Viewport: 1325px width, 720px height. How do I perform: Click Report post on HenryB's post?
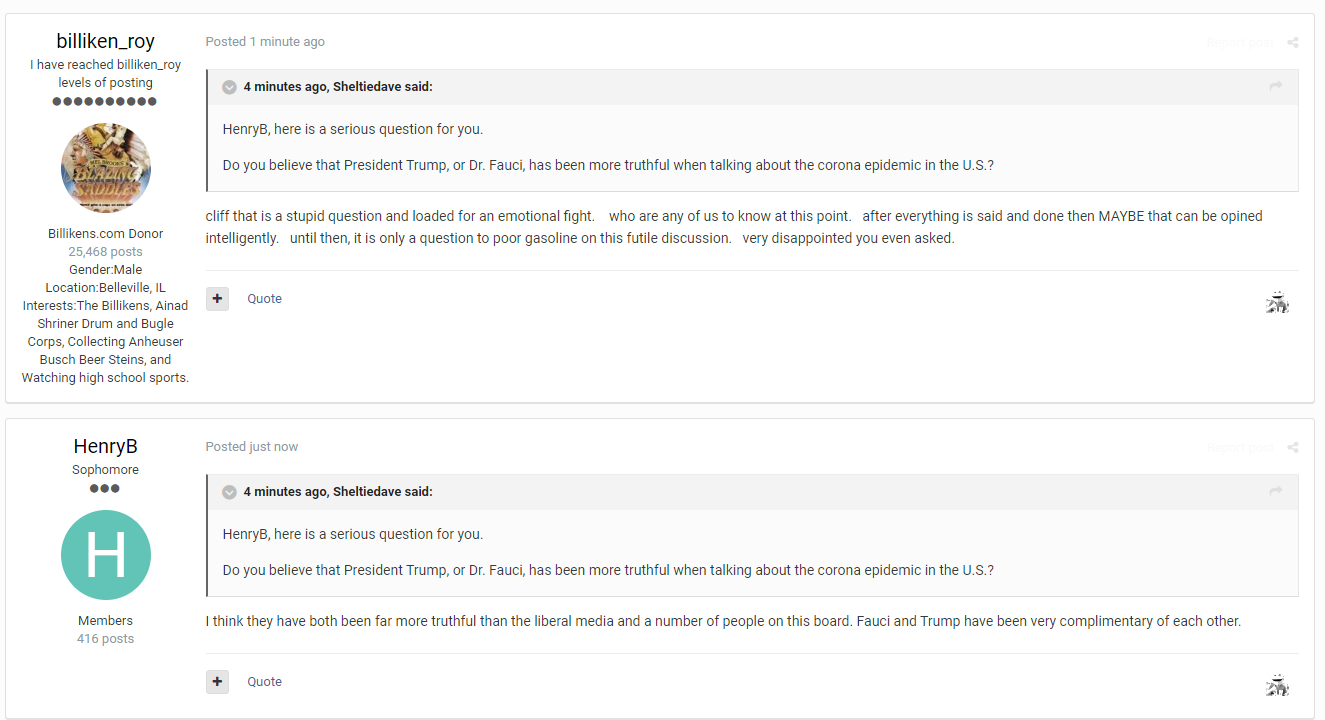coord(1240,447)
